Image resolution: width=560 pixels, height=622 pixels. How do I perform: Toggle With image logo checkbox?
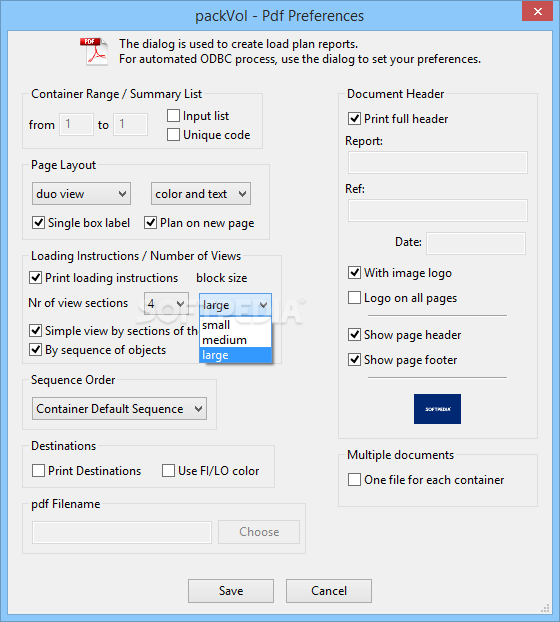click(x=354, y=273)
